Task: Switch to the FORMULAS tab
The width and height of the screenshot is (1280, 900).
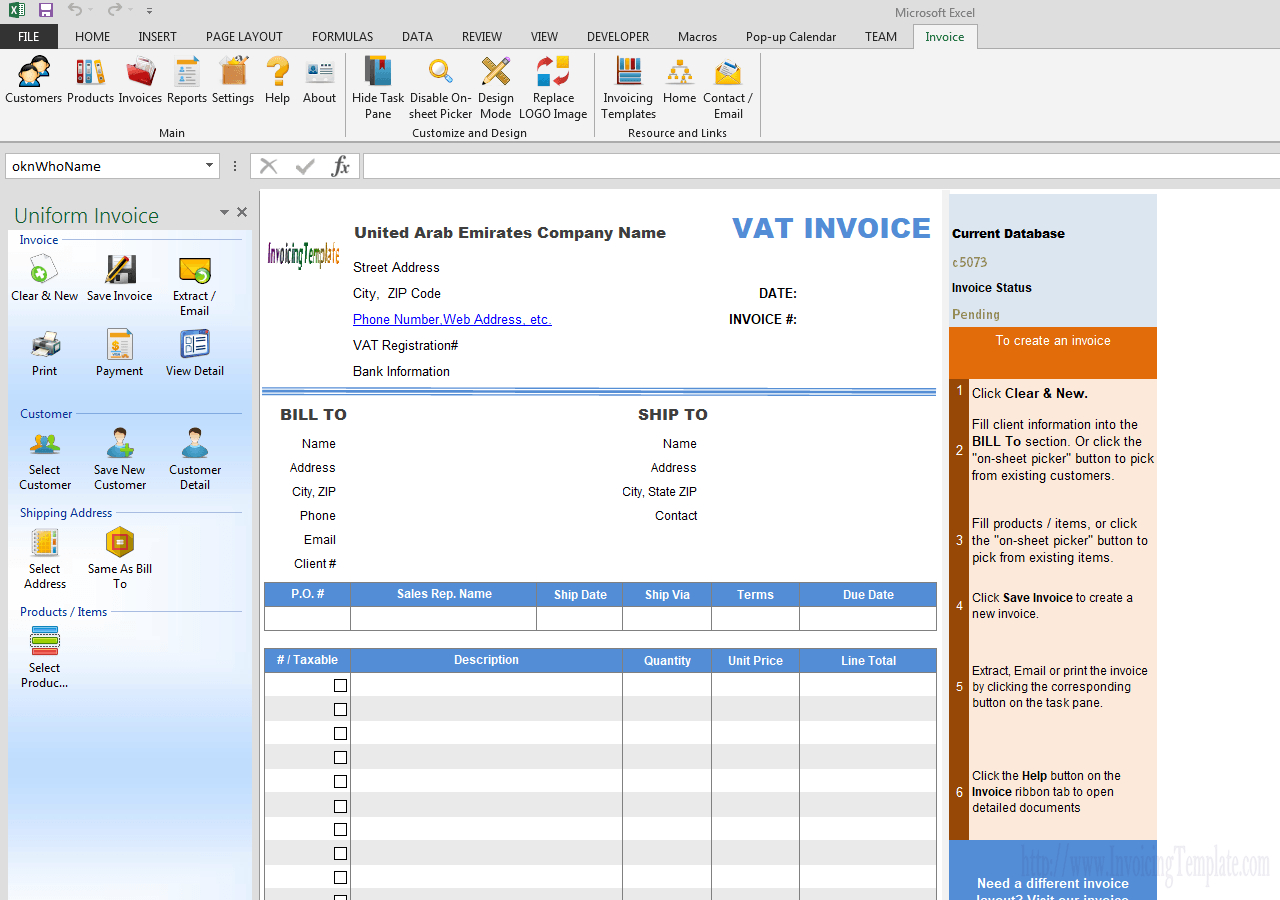Action: click(x=342, y=37)
